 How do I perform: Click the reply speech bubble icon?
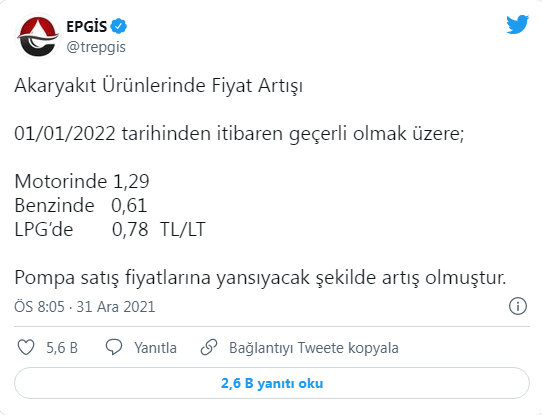click(114, 347)
